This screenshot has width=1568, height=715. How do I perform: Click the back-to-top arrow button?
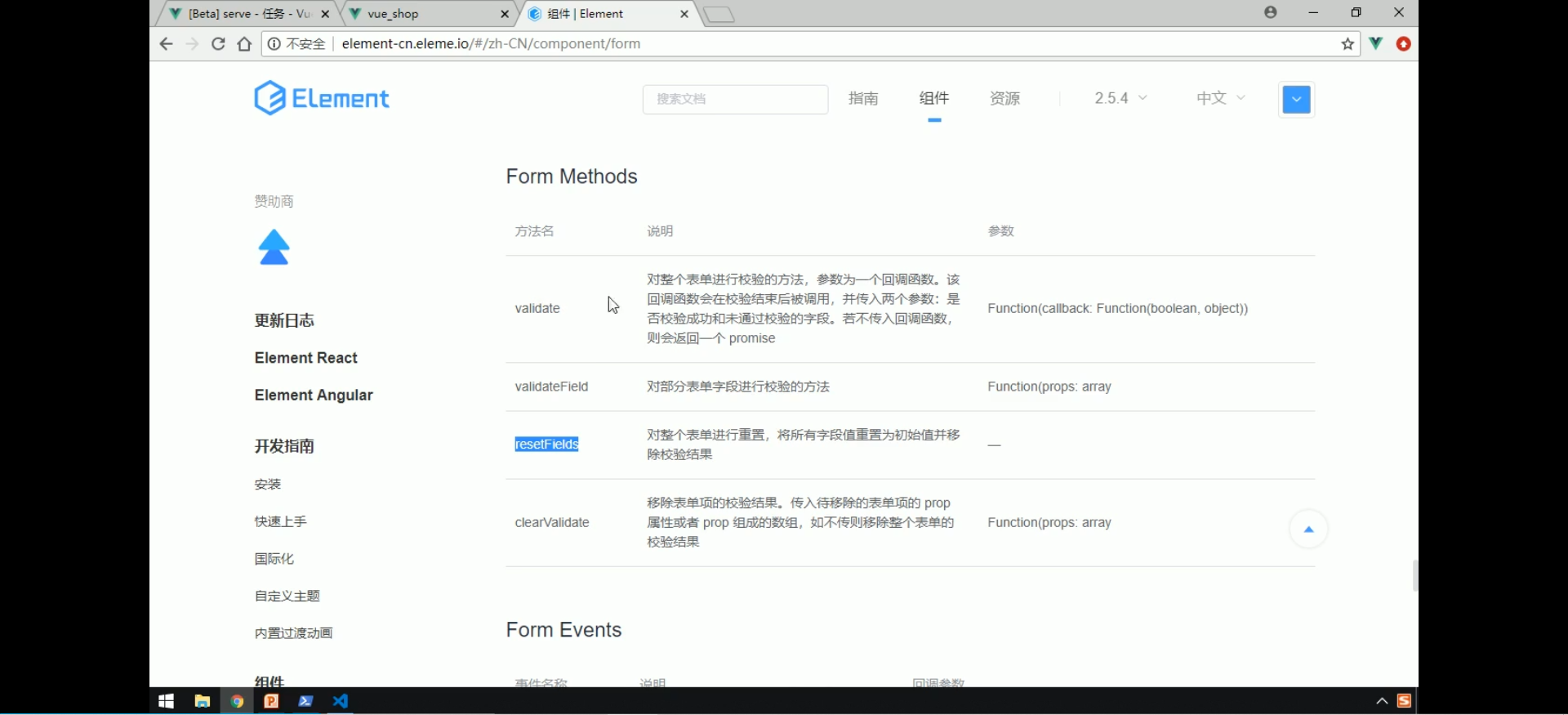pos(1308,530)
